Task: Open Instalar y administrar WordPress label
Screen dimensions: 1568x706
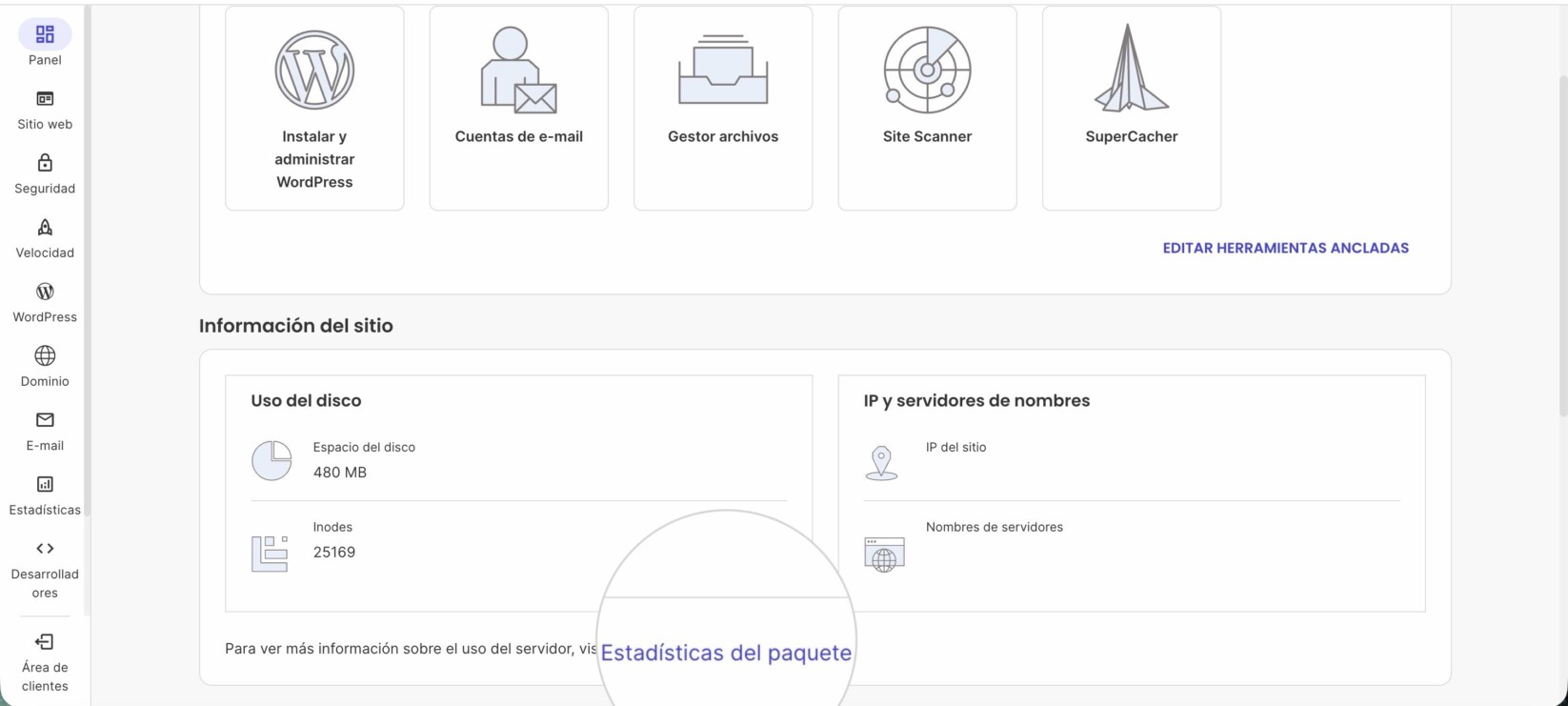Action: point(314,159)
